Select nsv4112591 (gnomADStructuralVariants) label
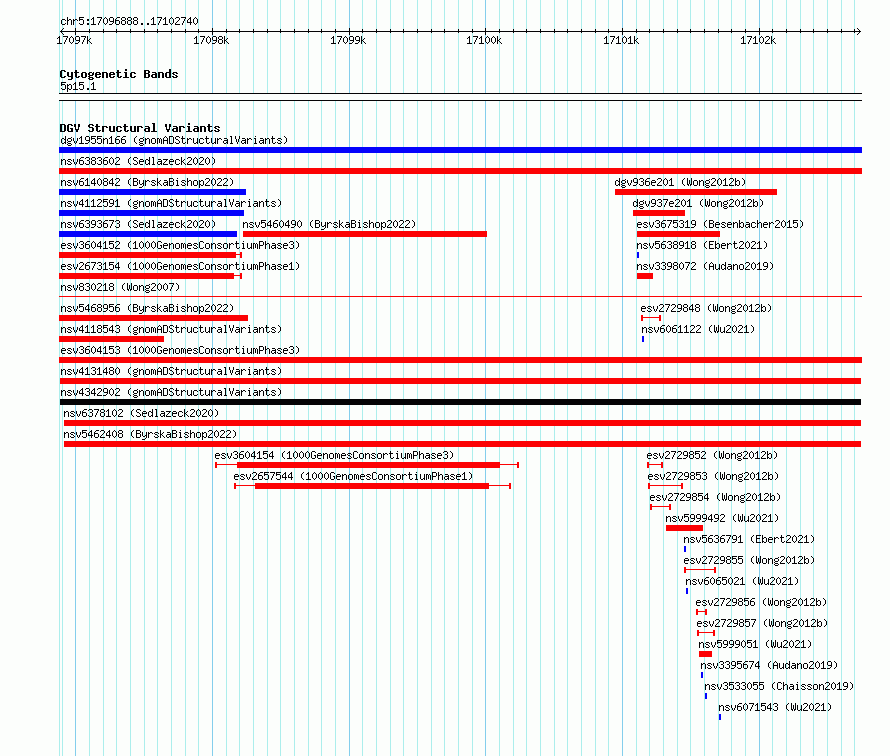 [x=171, y=203]
